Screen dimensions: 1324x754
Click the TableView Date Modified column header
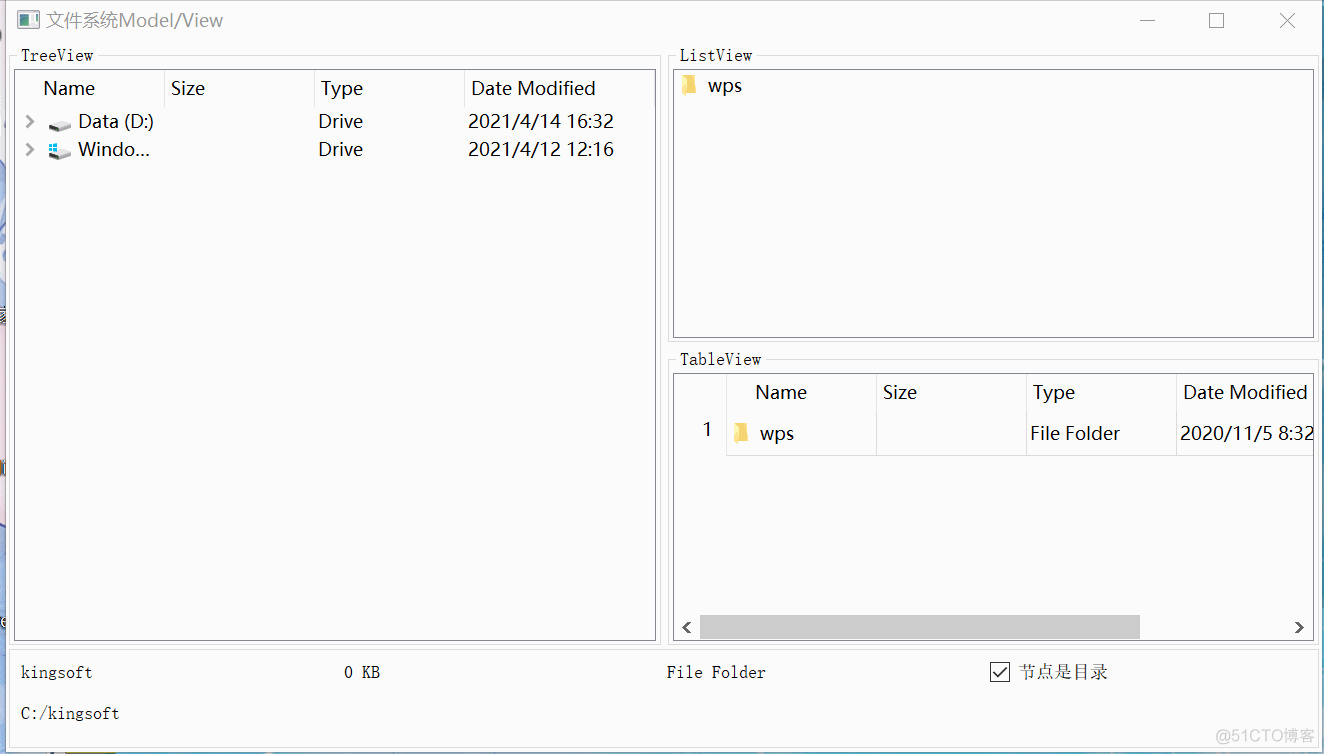pos(1245,392)
